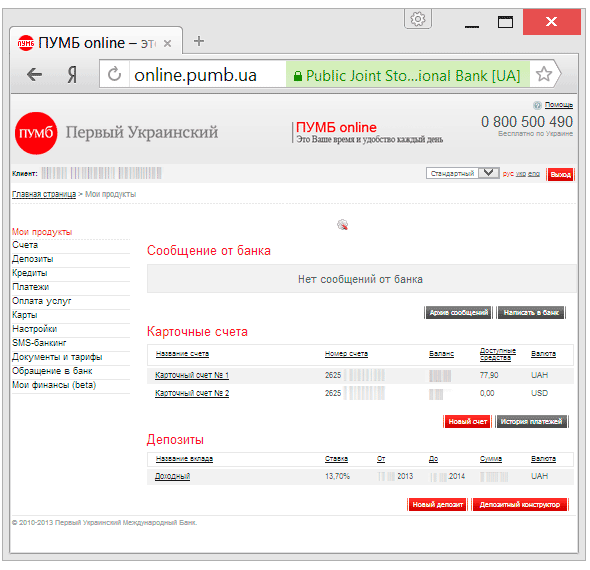The height and width of the screenshot is (570, 590).
Task: Sort by Название счета column
Action: click(182, 354)
